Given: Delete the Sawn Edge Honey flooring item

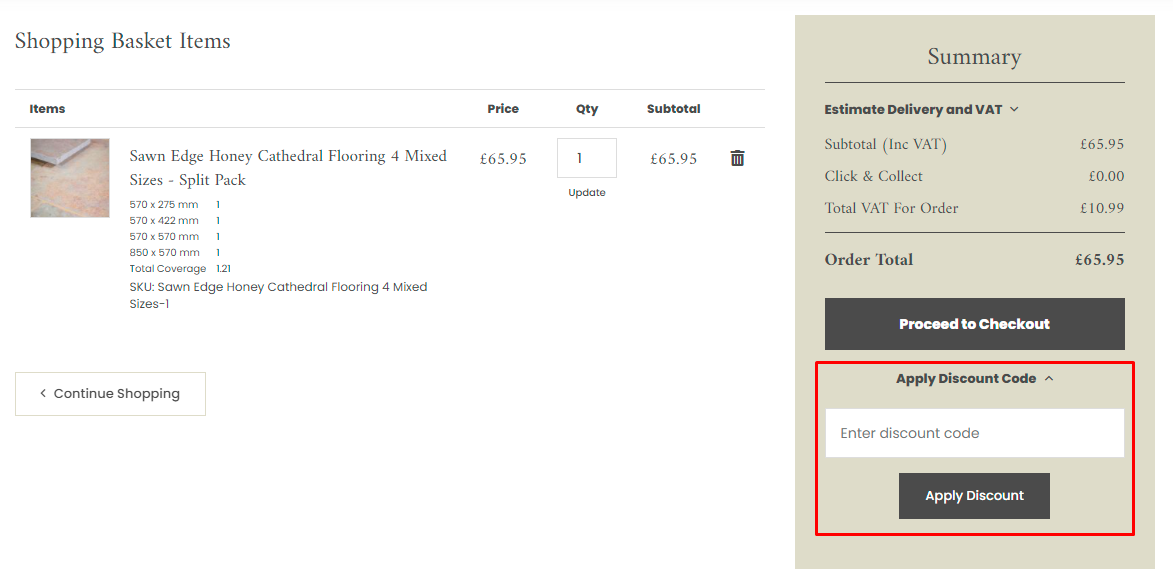Looking at the screenshot, I should pyautogui.click(x=737, y=158).
